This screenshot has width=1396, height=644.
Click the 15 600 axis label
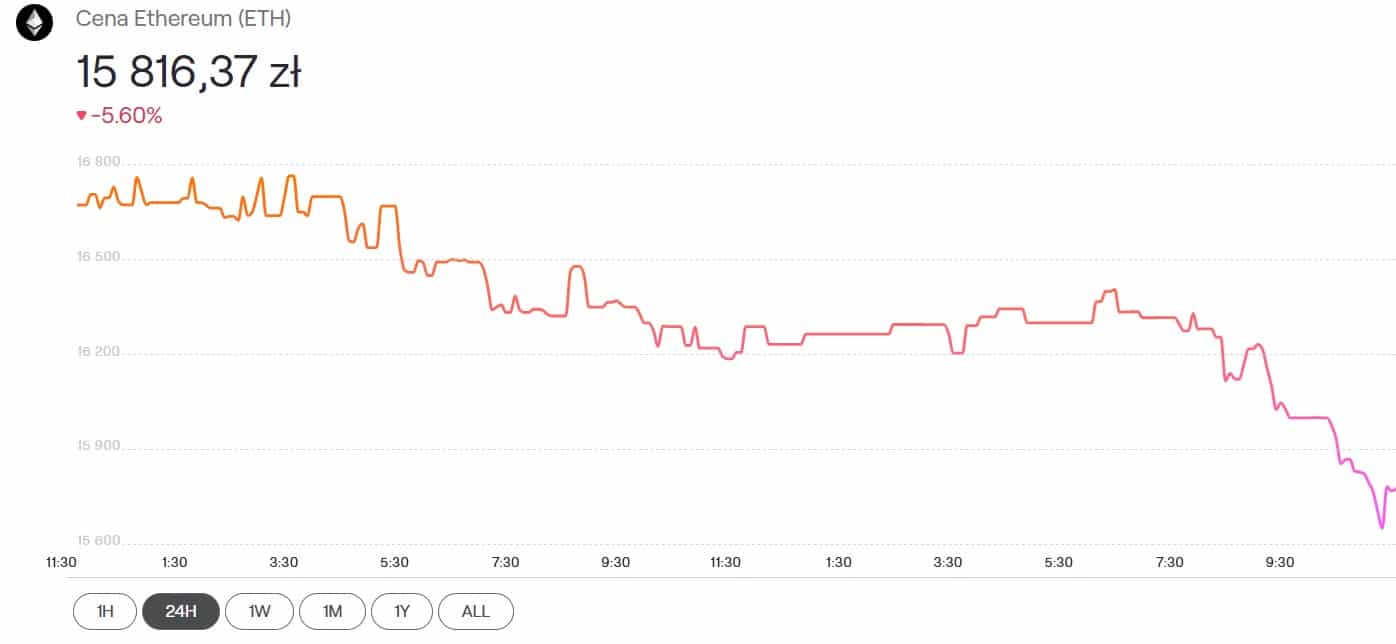(x=98, y=541)
